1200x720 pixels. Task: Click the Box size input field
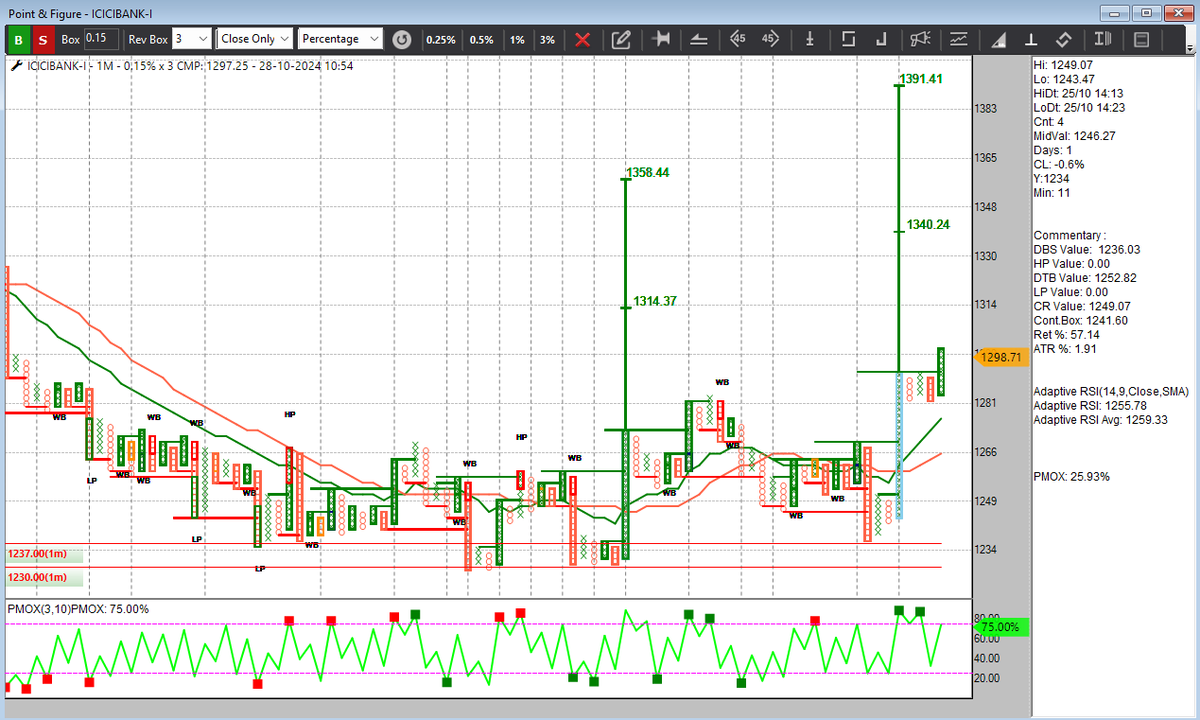click(101, 38)
